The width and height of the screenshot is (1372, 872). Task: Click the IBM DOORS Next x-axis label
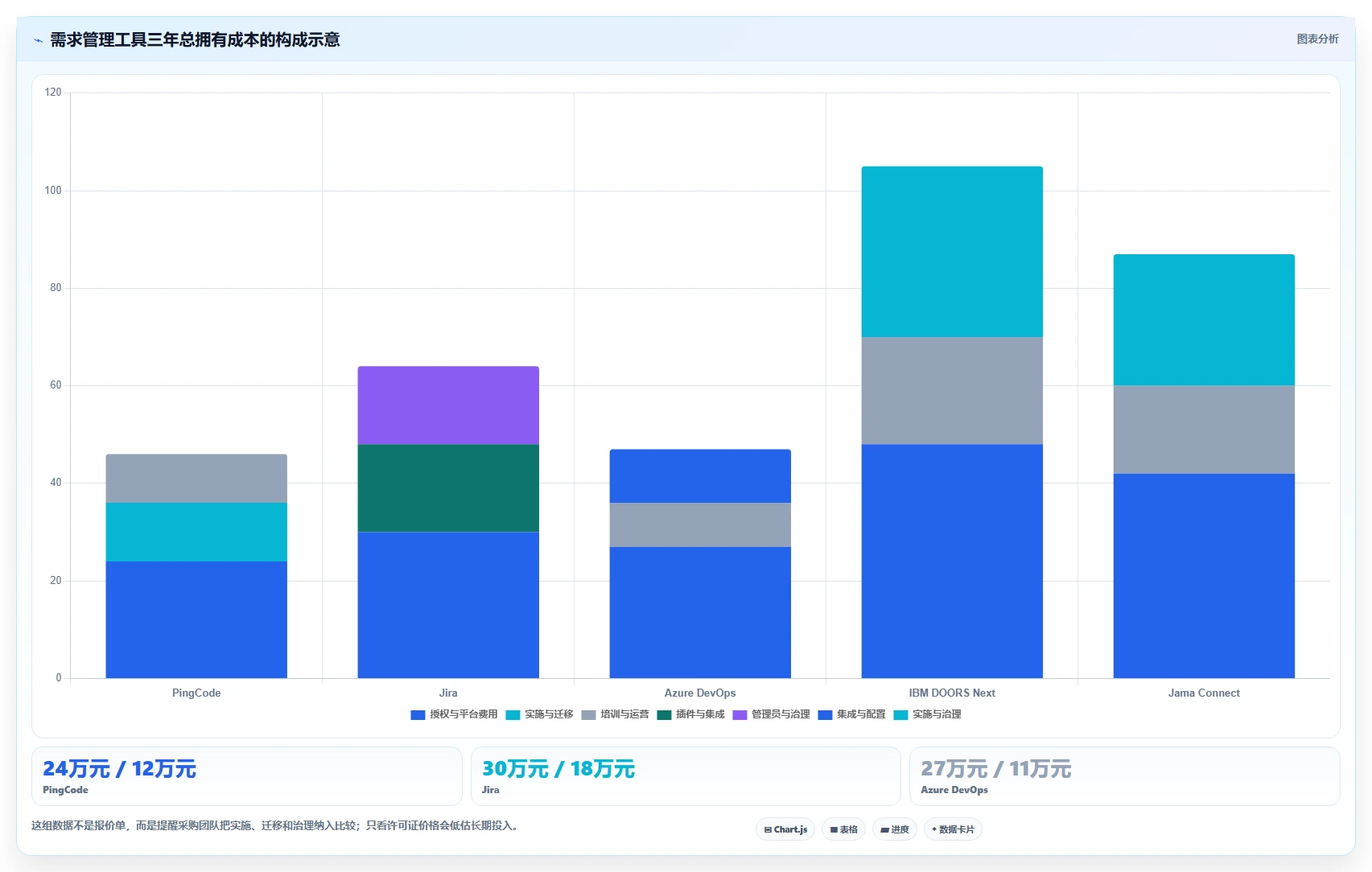952,693
